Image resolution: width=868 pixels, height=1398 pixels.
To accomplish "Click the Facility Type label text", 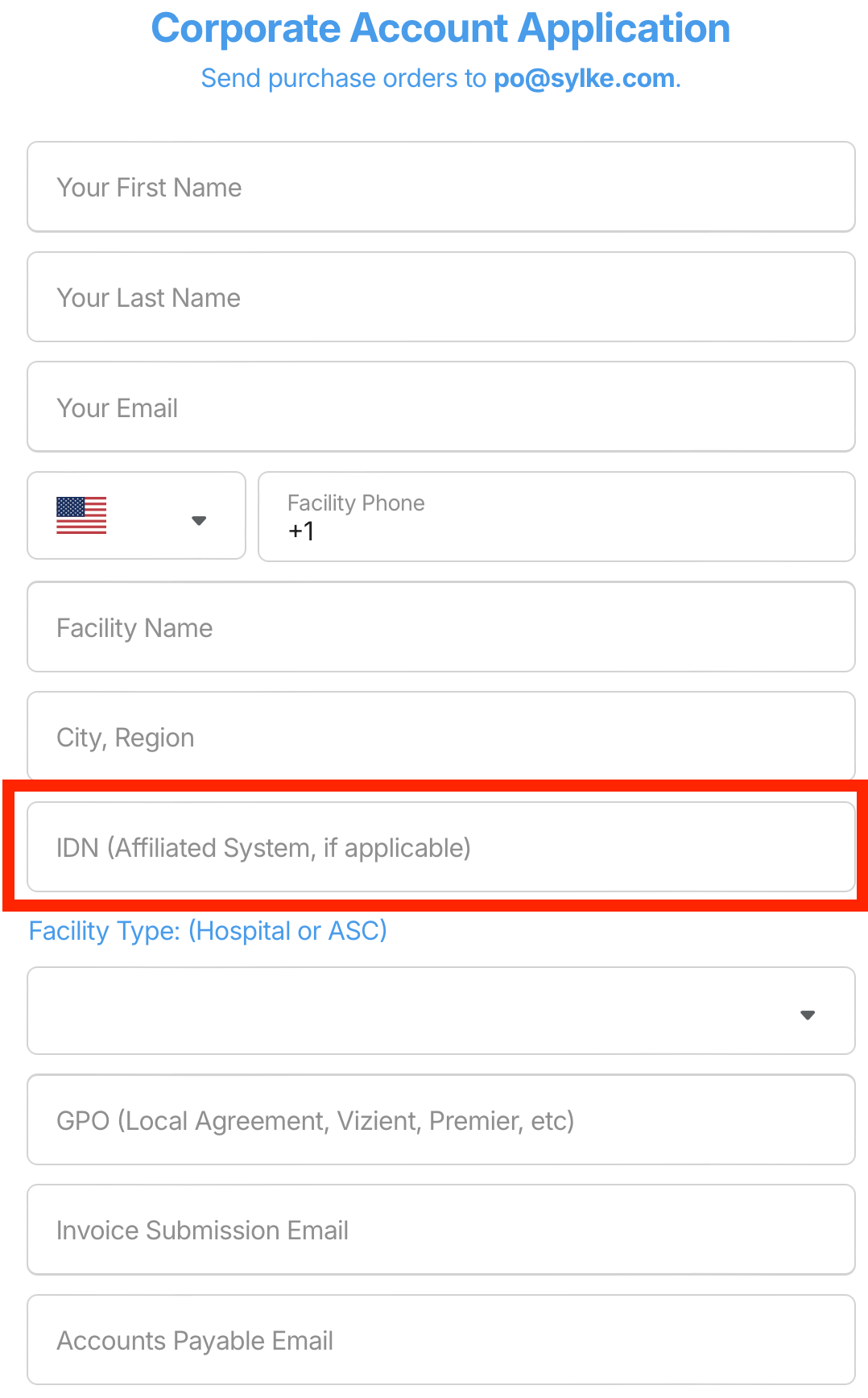I will click(208, 931).
